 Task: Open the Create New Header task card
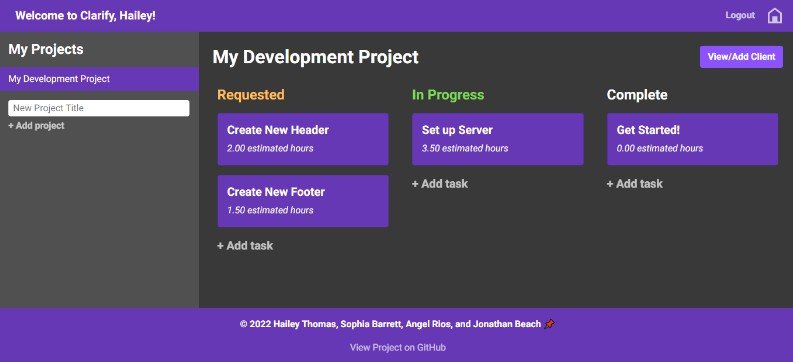point(303,139)
